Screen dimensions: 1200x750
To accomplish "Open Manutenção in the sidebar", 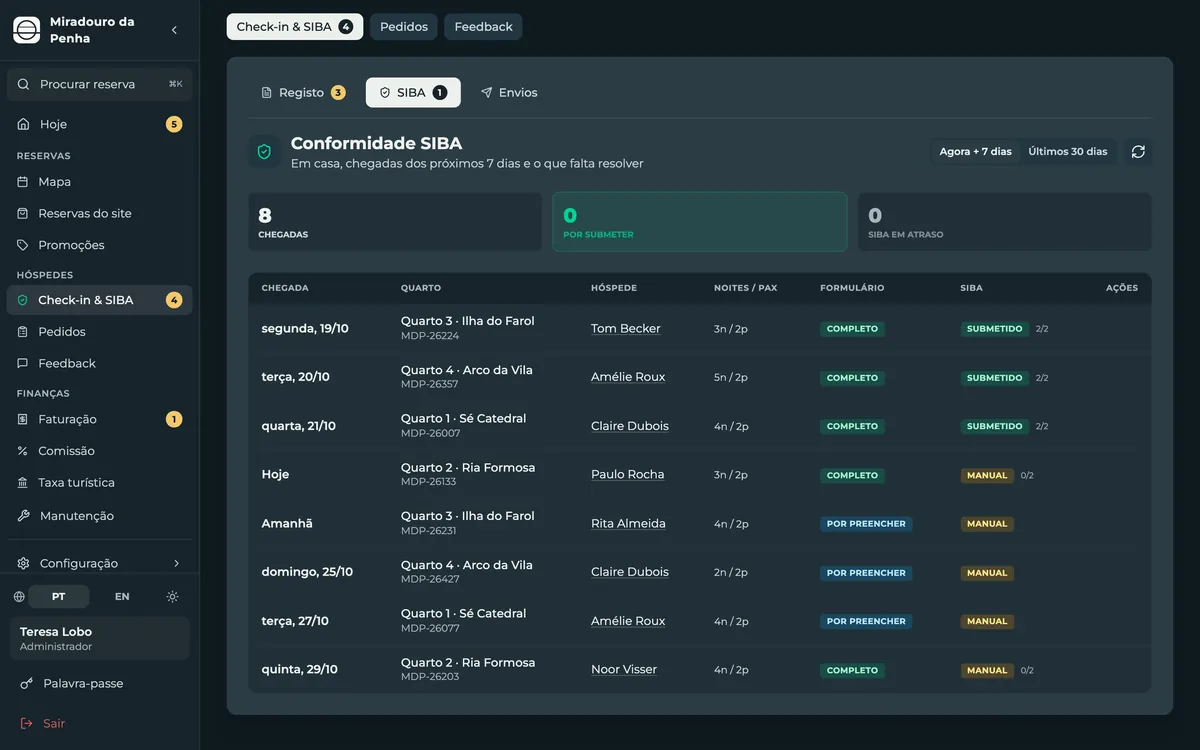I will 99,516.
